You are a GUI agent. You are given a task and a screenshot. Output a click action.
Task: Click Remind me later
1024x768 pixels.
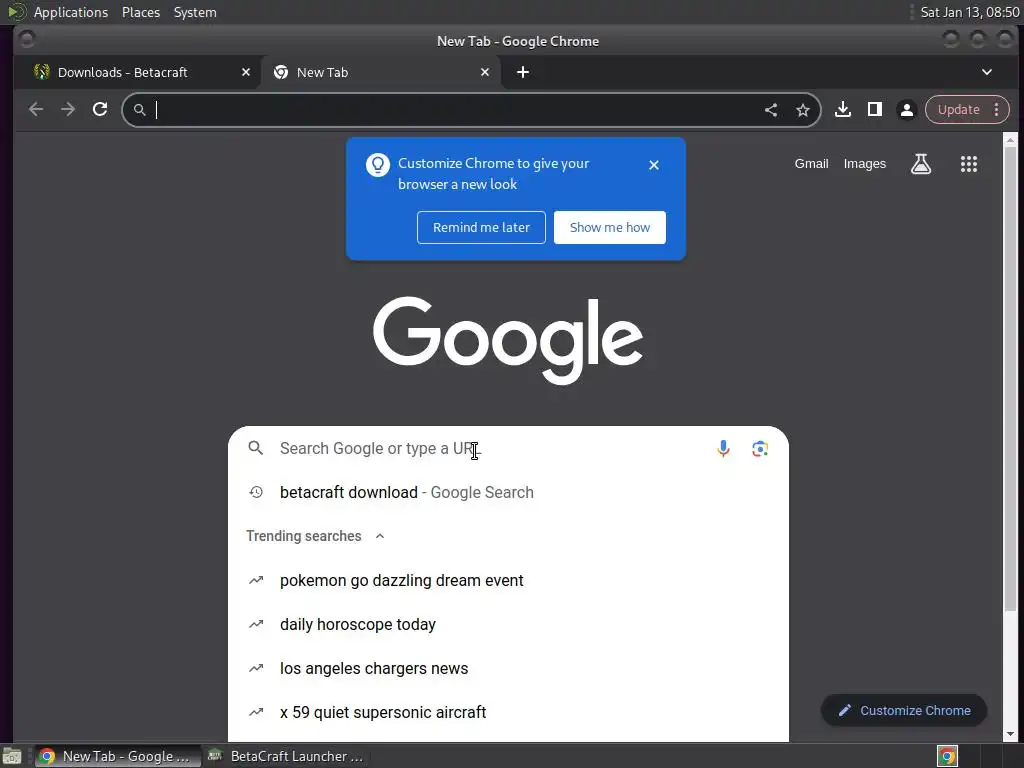(481, 227)
